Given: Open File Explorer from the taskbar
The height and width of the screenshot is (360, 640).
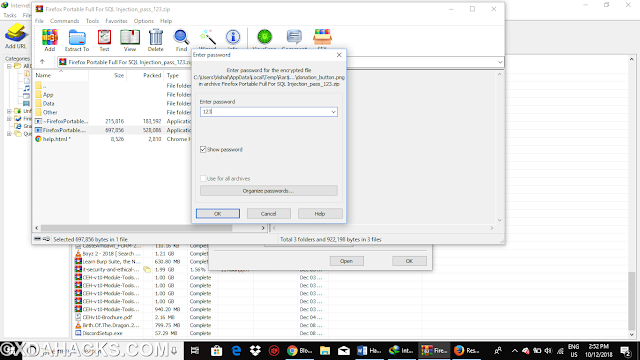Looking at the screenshot, I should click(324, 351).
